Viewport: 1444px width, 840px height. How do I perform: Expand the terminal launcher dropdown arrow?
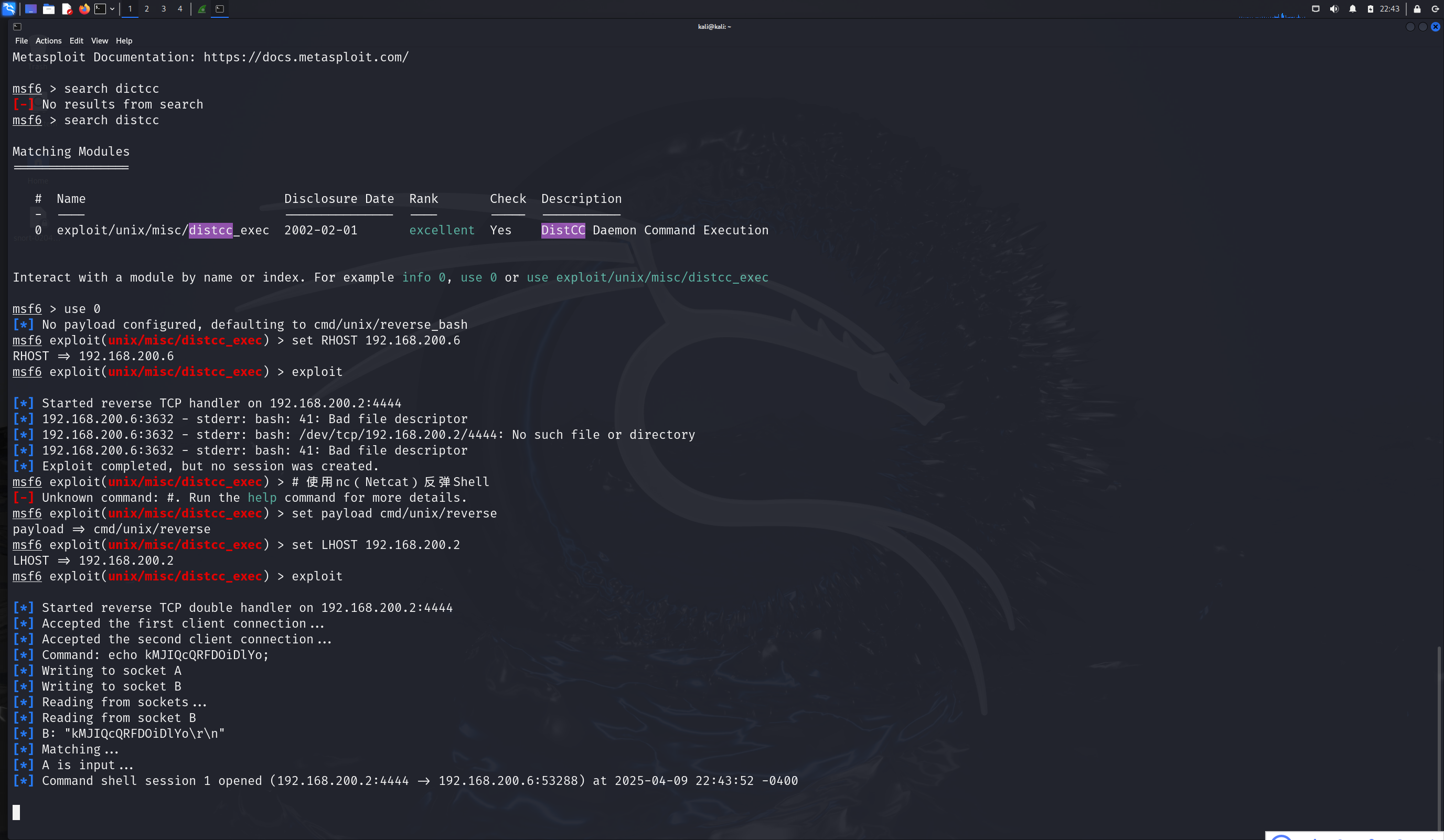coord(112,8)
